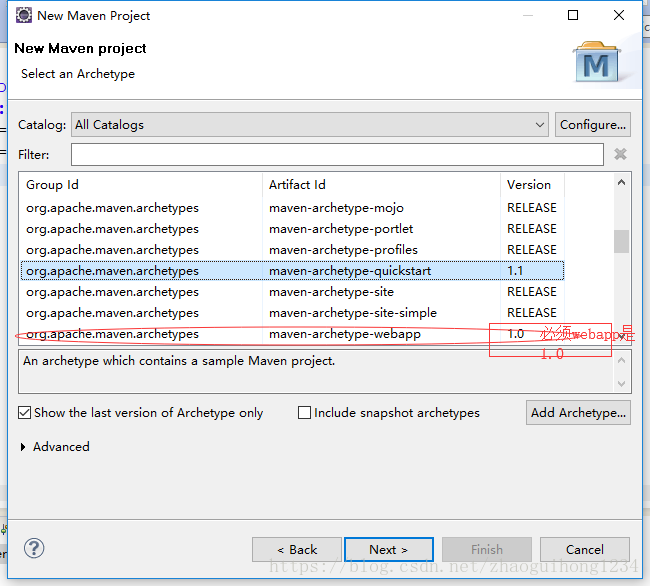Viewport: 650px width, 586px height.
Task: Click the archetype description text
Action: tap(179, 361)
